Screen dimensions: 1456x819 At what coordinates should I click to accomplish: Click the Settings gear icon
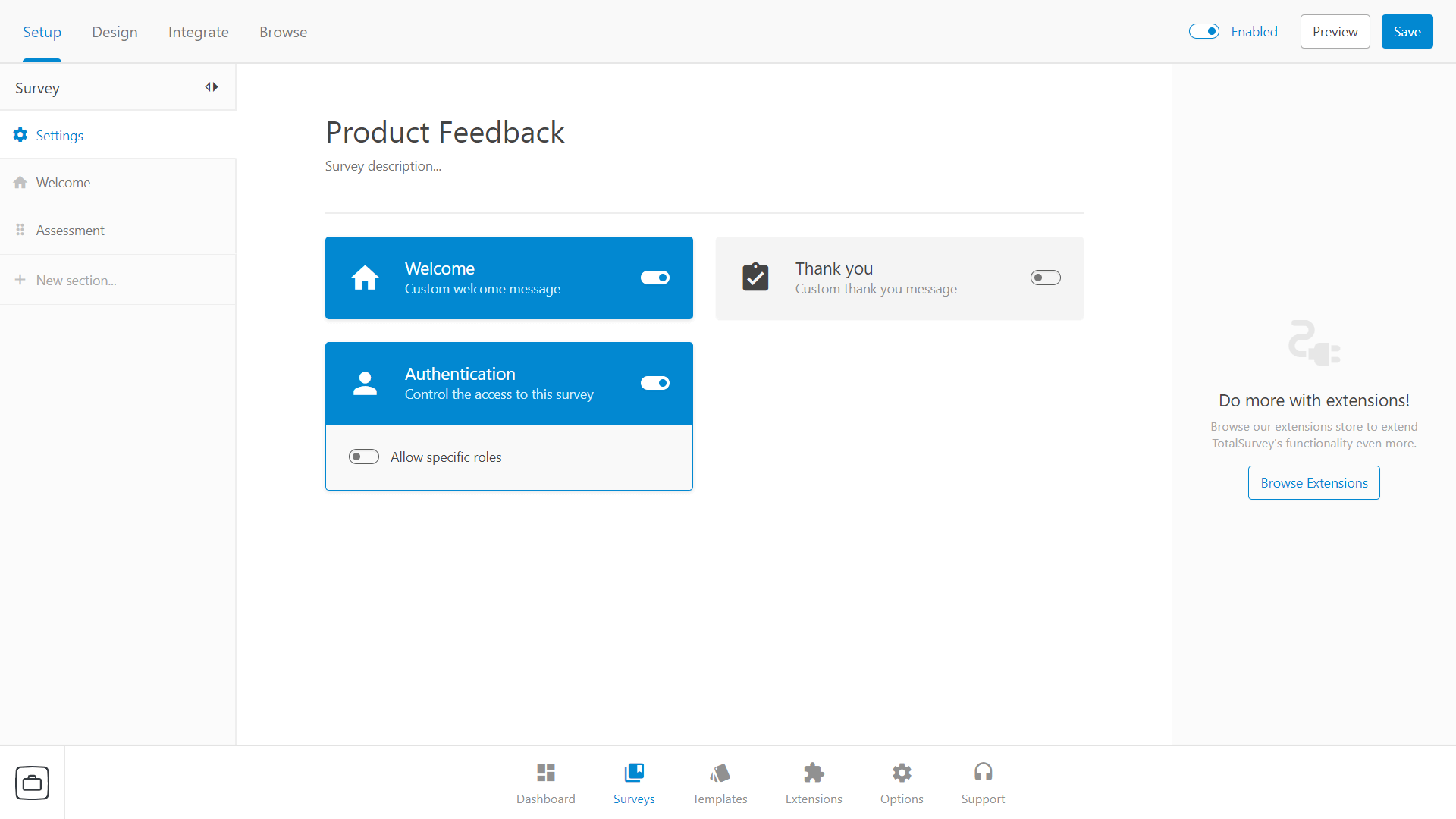pyautogui.click(x=20, y=134)
